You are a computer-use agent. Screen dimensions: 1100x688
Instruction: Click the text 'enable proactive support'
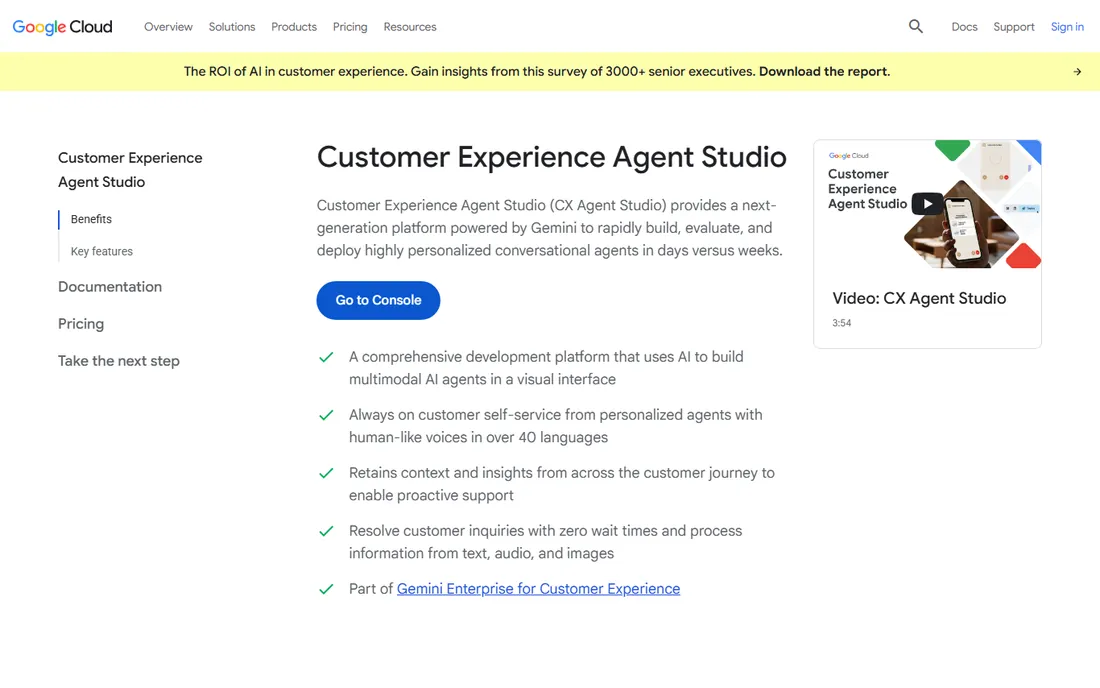(x=431, y=495)
